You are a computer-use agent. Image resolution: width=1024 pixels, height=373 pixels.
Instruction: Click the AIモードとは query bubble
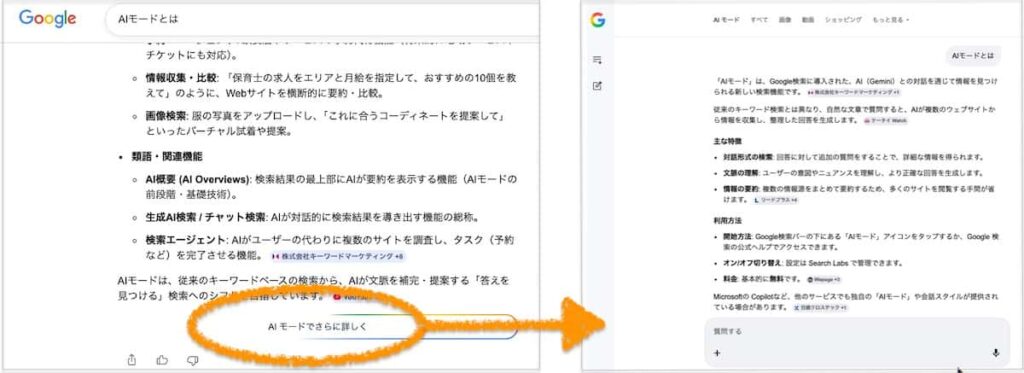point(973,56)
